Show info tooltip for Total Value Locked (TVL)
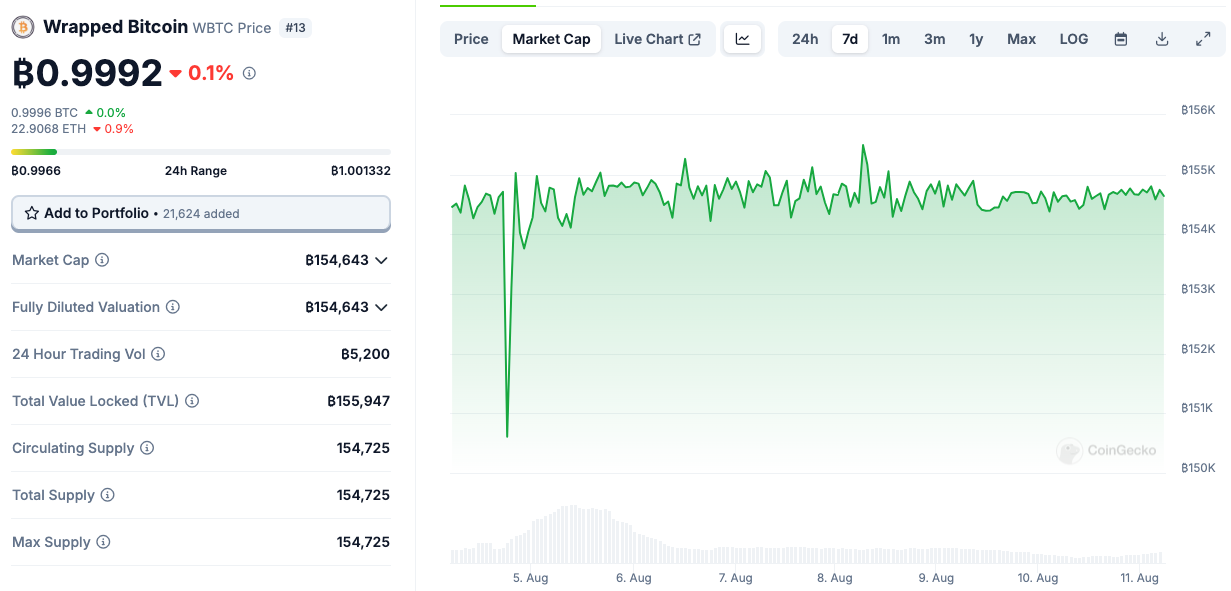 point(192,401)
